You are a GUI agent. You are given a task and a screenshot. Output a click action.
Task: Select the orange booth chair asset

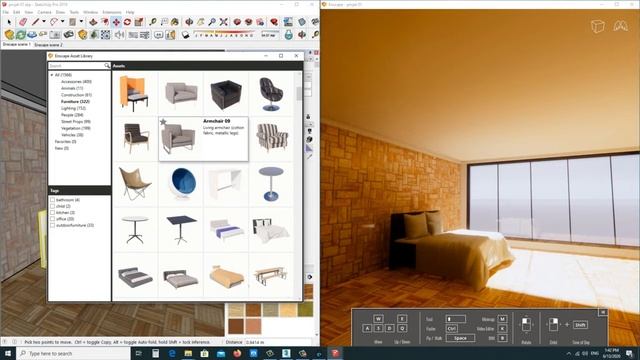[133, 94]
